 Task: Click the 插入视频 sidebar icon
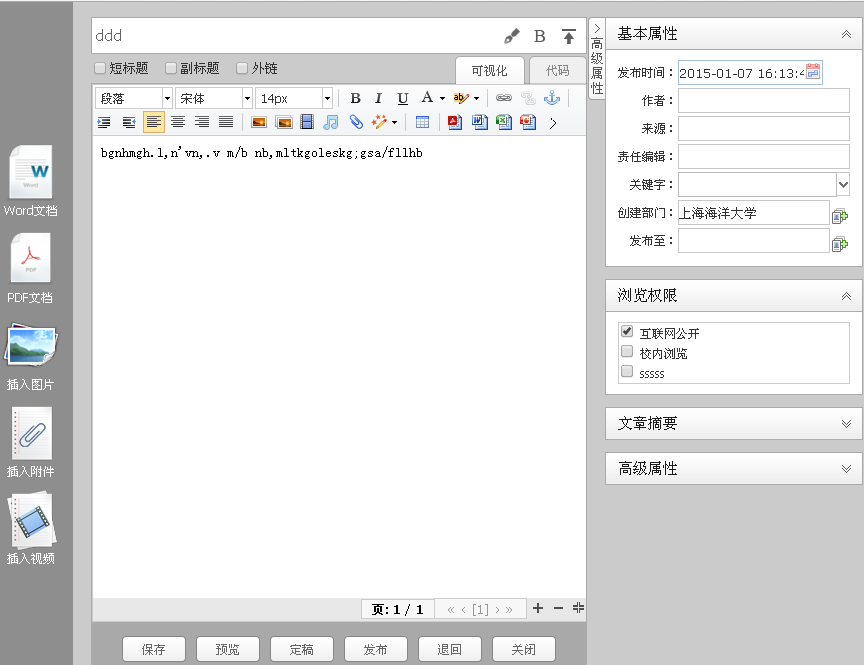[x=30, y=529]
